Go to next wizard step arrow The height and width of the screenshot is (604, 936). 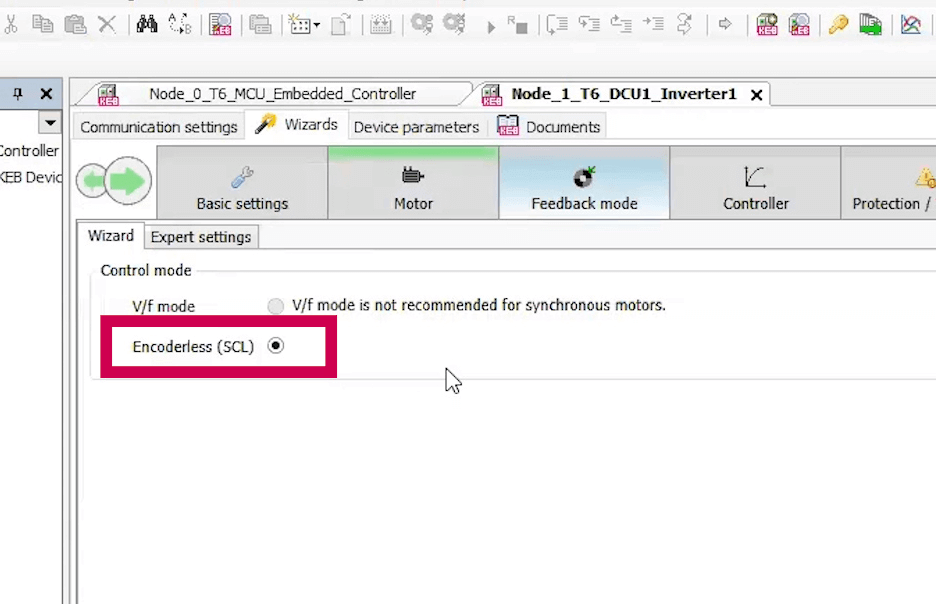click(x=128, y=180)
